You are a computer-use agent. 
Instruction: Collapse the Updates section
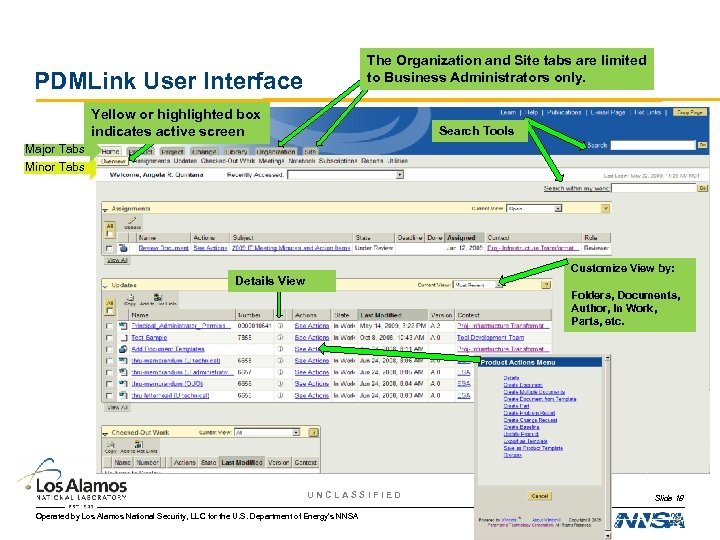click(106, 286)
